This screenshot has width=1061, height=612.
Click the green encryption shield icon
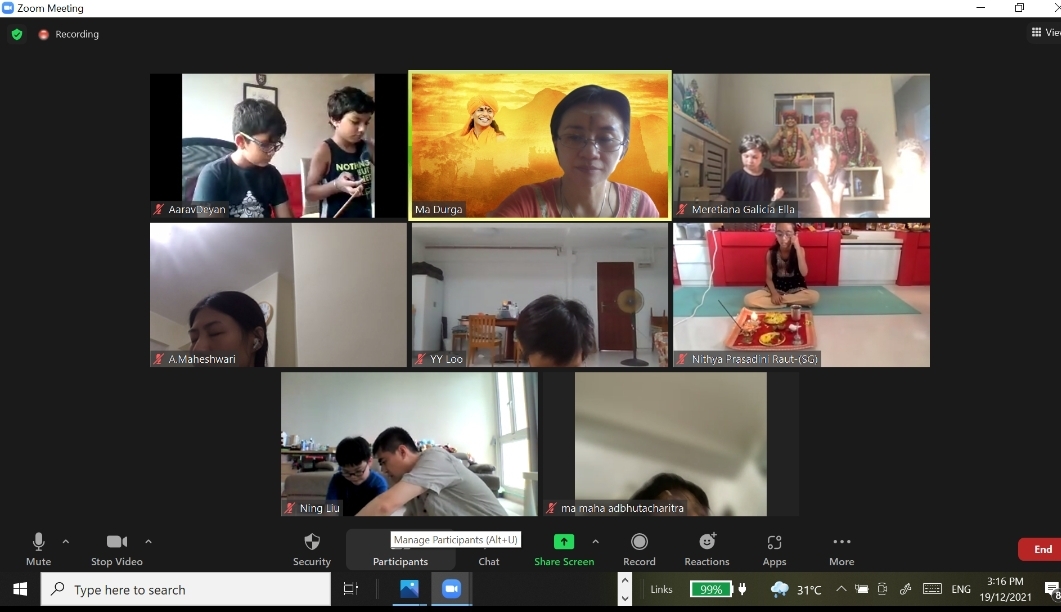tap(17, 34)
